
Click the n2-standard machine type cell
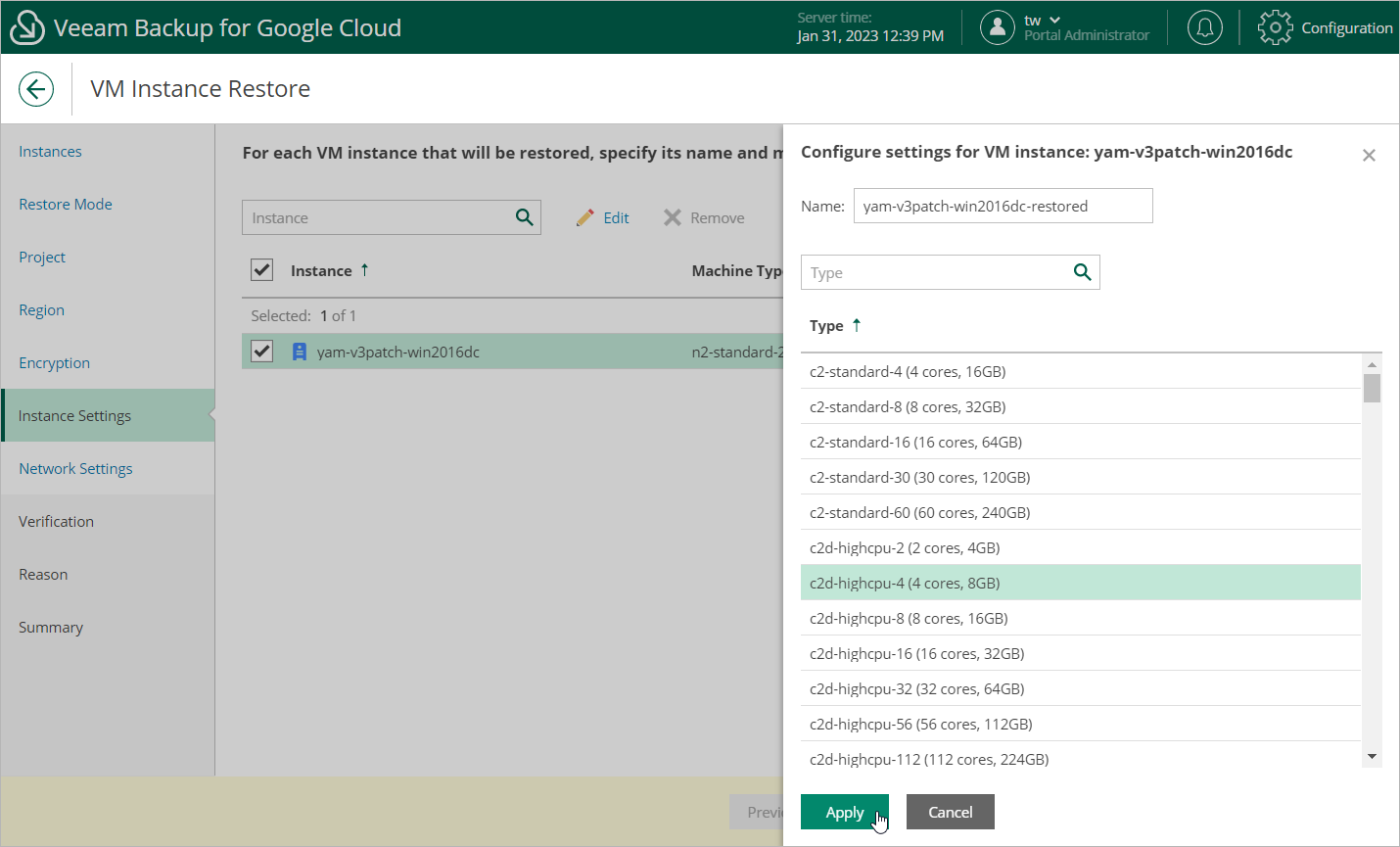[737, 352]
